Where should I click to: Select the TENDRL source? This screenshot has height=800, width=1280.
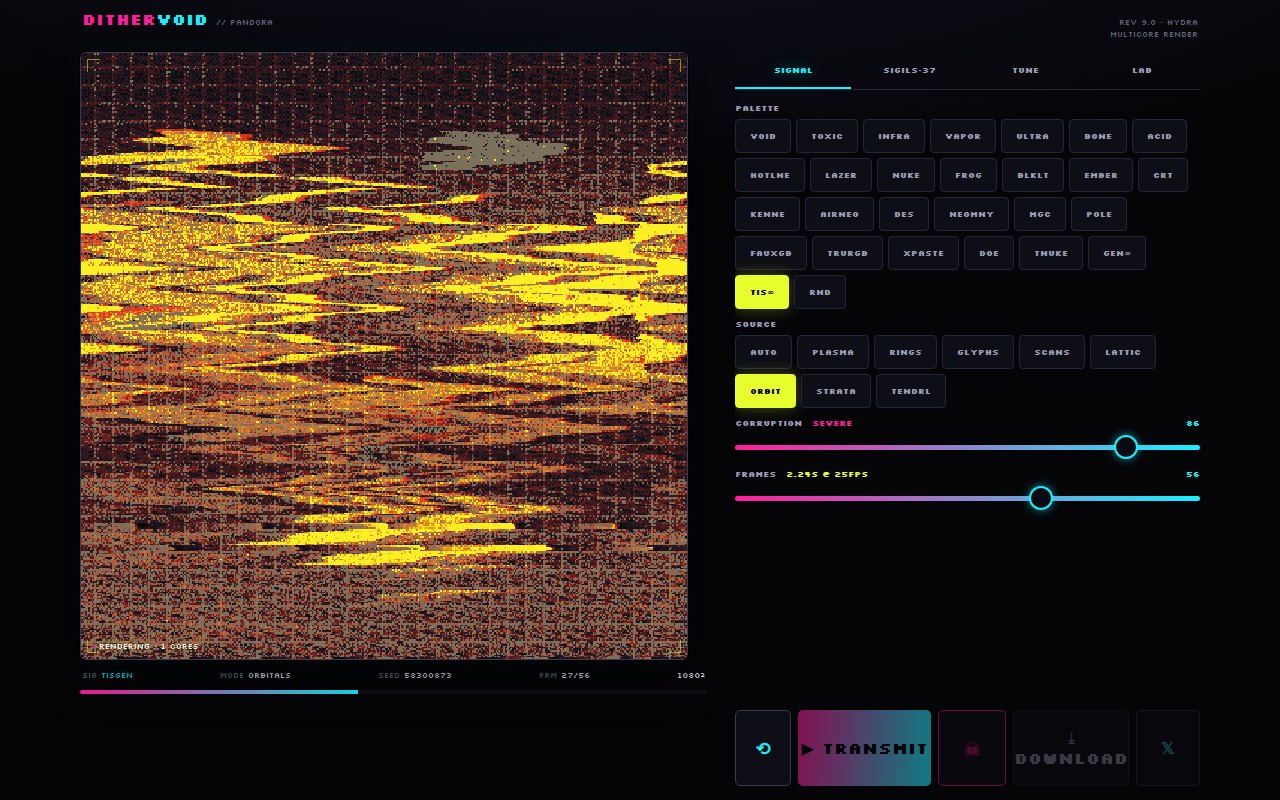(x=911, y=391)
